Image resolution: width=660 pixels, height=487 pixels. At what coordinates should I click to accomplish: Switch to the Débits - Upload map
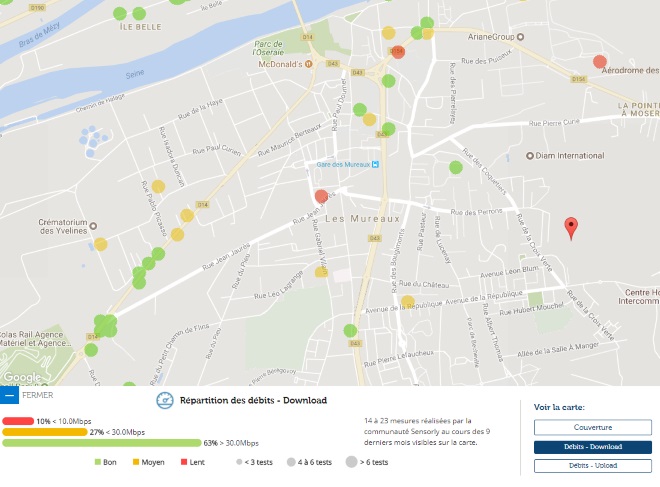click(x=592, y=466)
